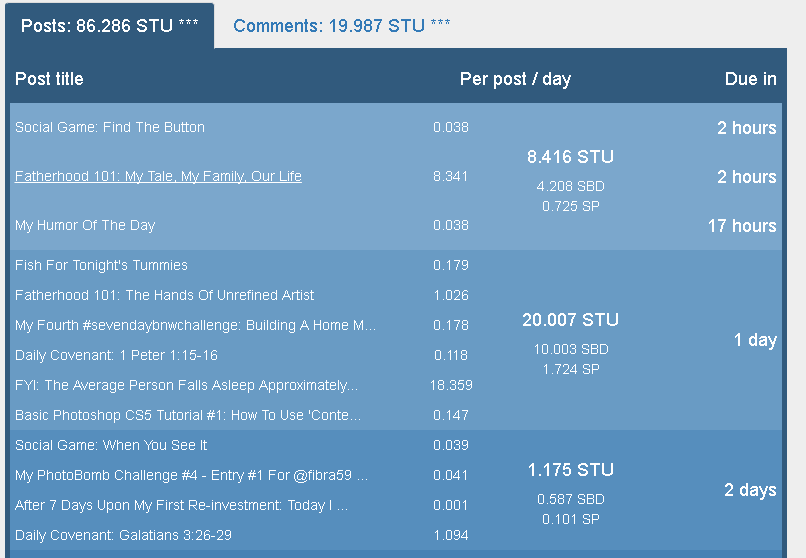Select the 4.208 SBD value
Screen dimensions: 806x558
[571, 186]
